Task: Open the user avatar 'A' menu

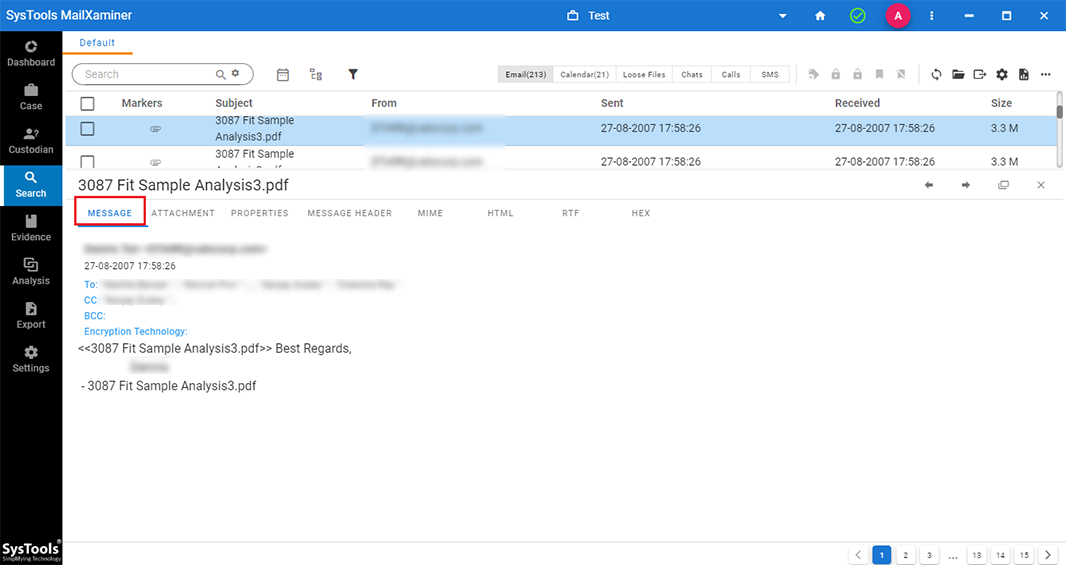Action: point(898,16)
